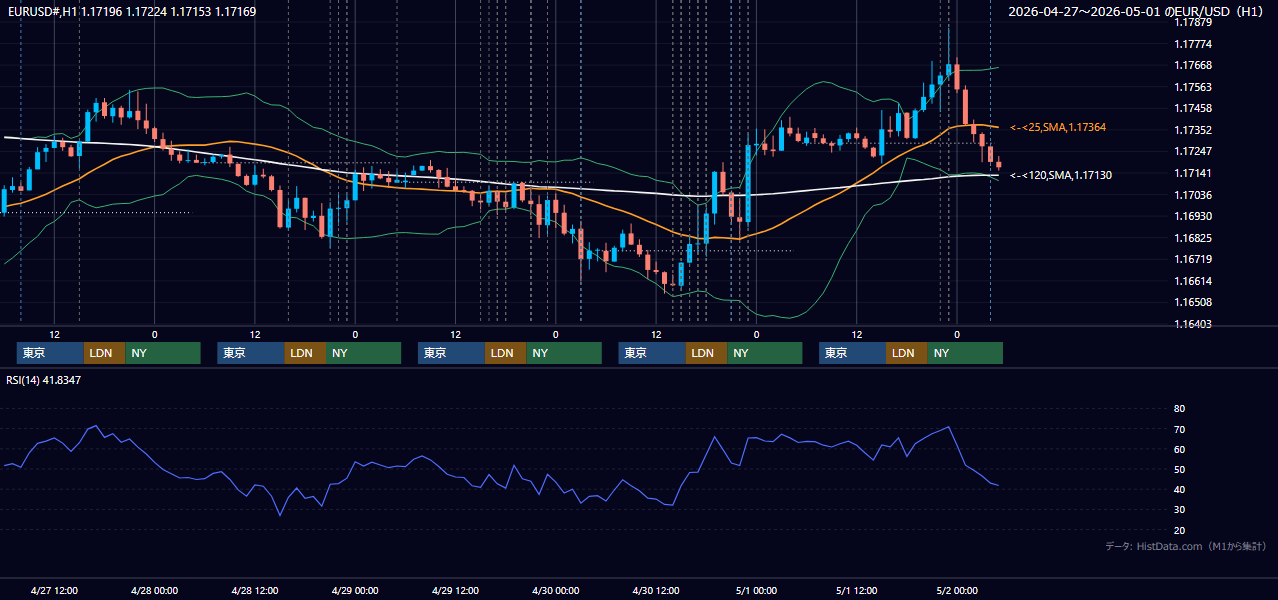Select the 1.16614 price level
This screenshot has width=1278, height=600.
click(x=1192, y=281)
